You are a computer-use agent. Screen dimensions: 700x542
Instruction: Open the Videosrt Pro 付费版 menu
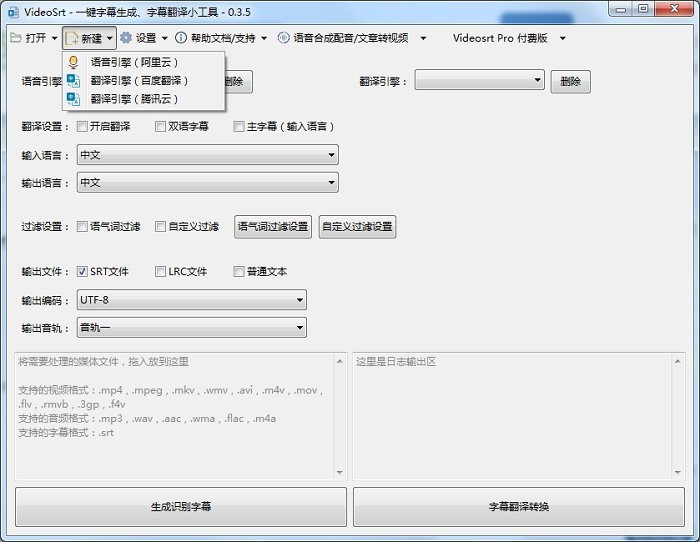pyautogui.click(x=508, y=38)
